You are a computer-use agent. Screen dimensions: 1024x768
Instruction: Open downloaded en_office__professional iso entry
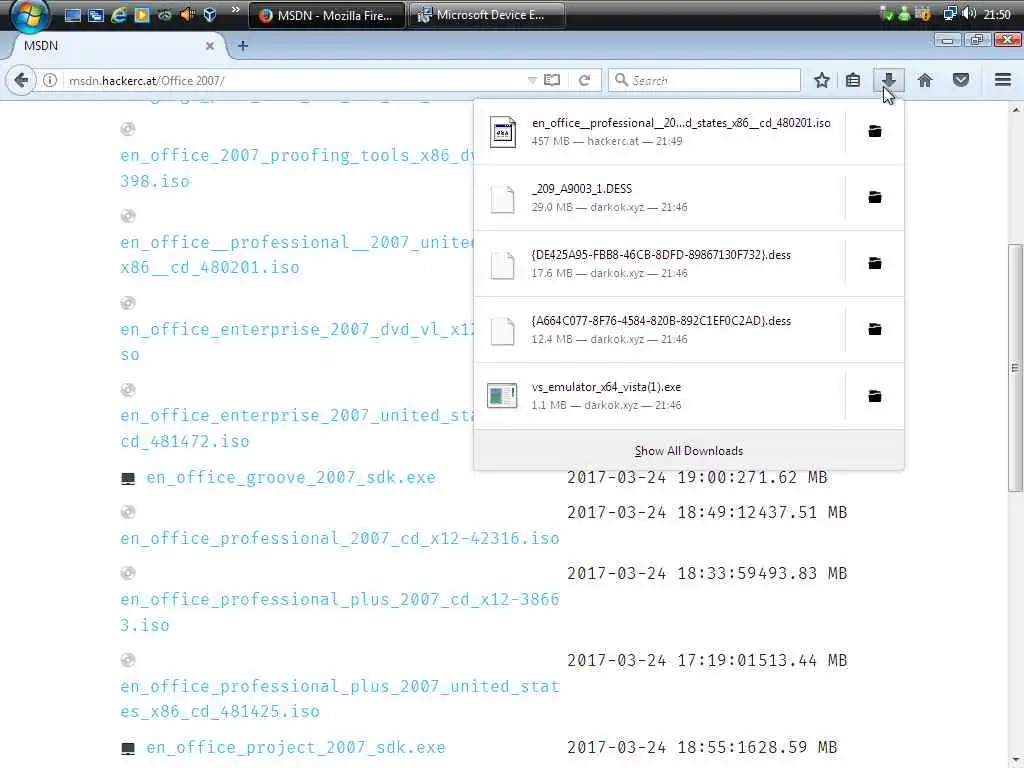[x=660, y=131]
